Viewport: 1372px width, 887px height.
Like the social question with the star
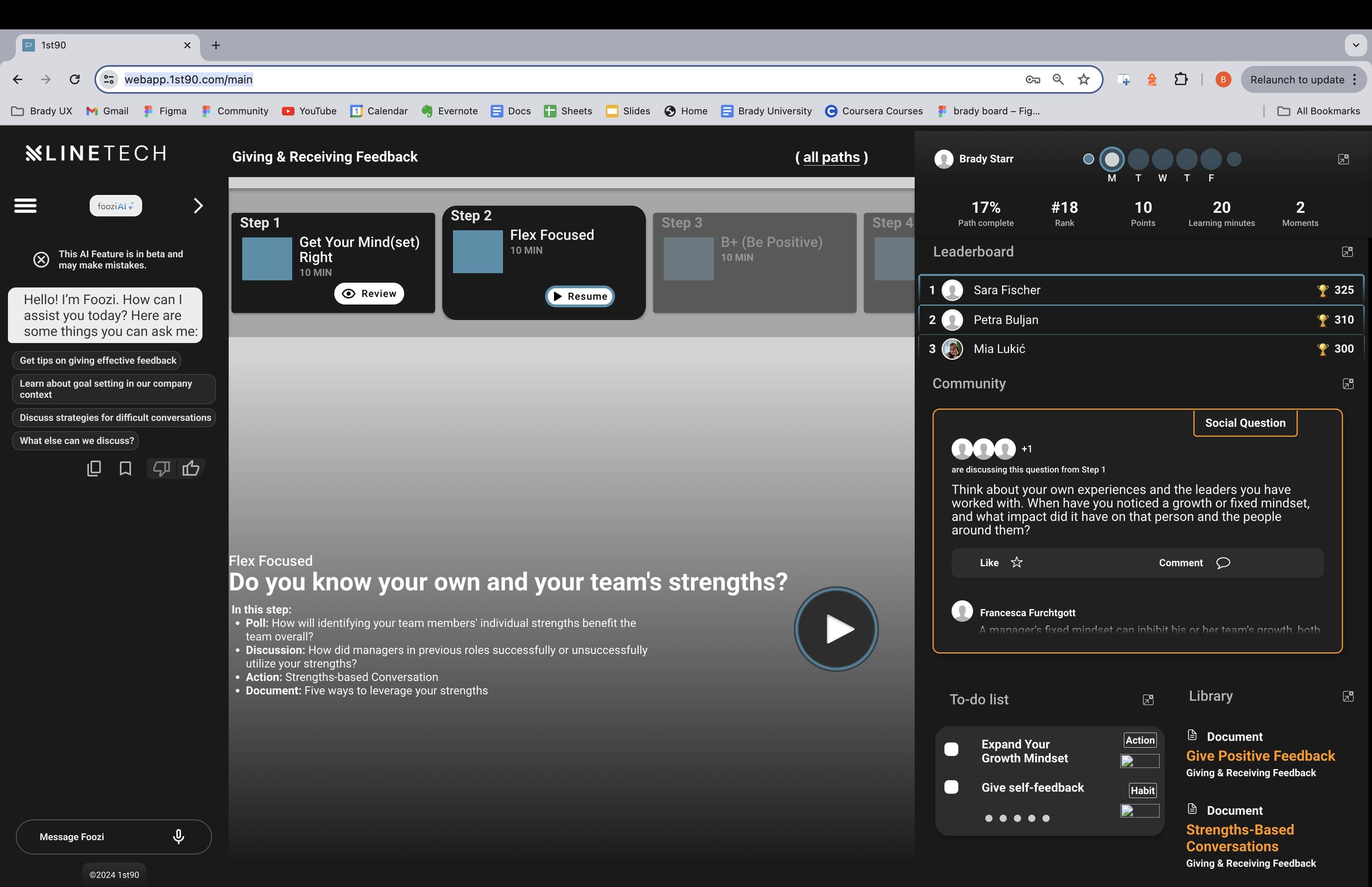(1017, 562)
